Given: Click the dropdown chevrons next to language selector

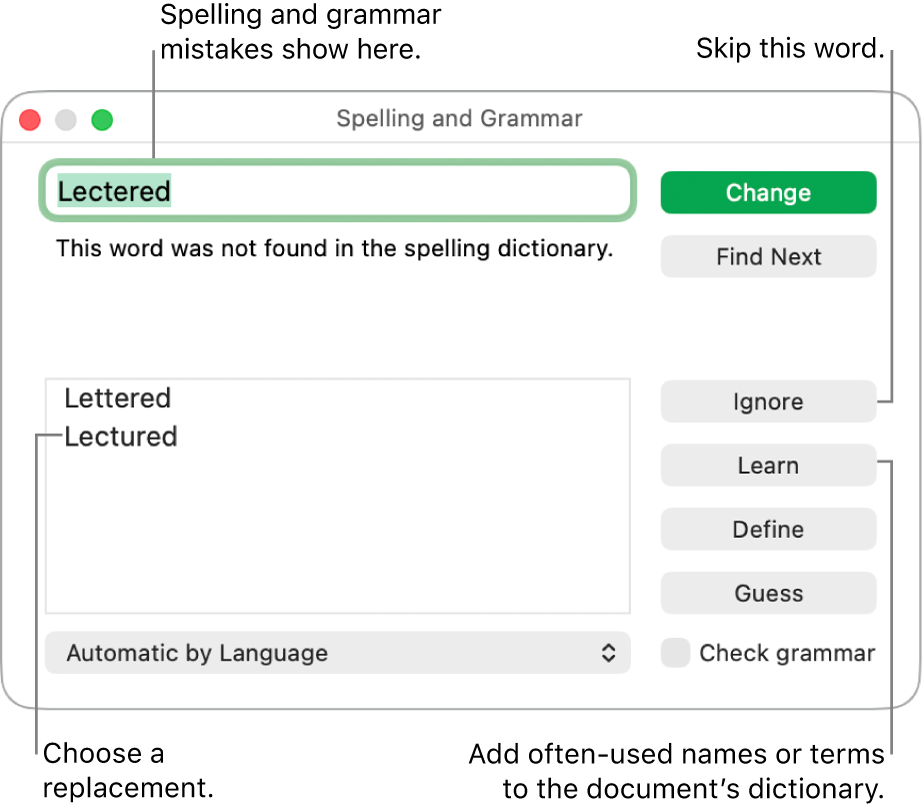Looking at the screenshot, I should (610, 653).
